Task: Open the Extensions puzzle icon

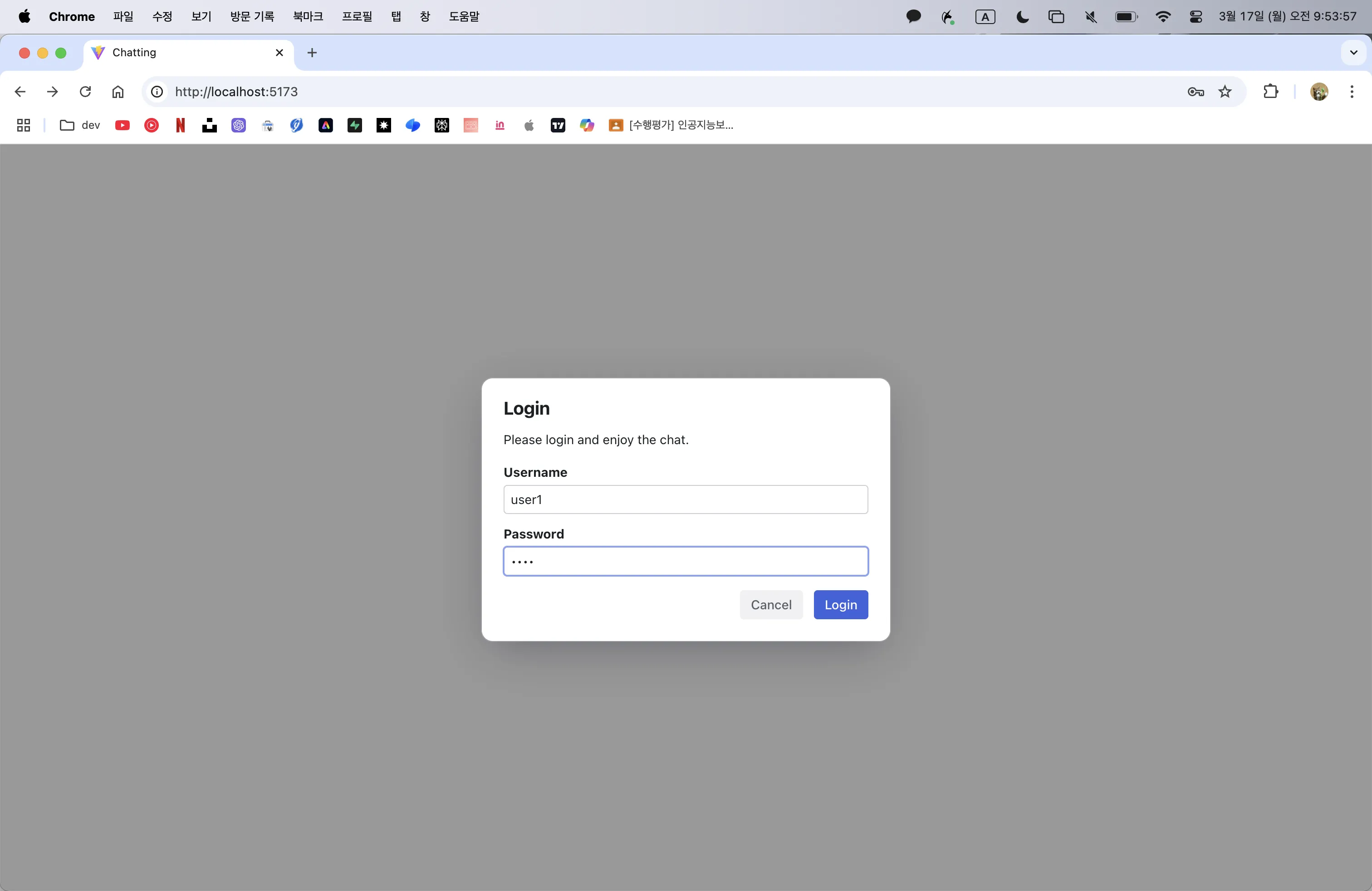Action: point(1270,92)
